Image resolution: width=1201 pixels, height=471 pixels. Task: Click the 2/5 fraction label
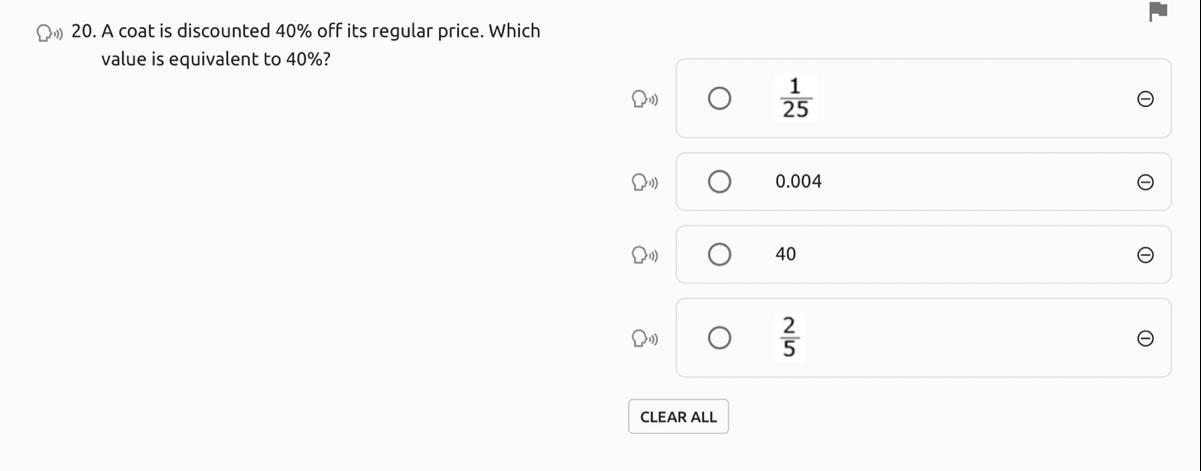click(789, 337)
